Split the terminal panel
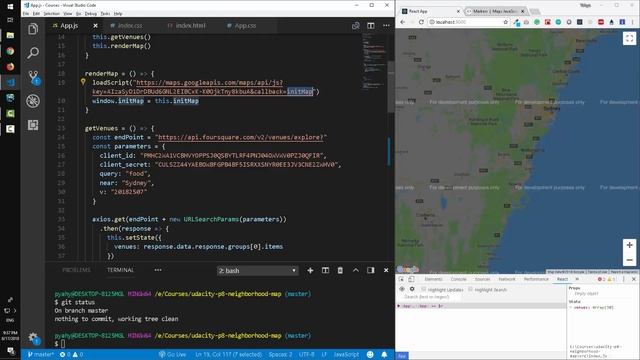Image resolution: width=640 pixels, height=360 pixels. (x=325, y=270)
